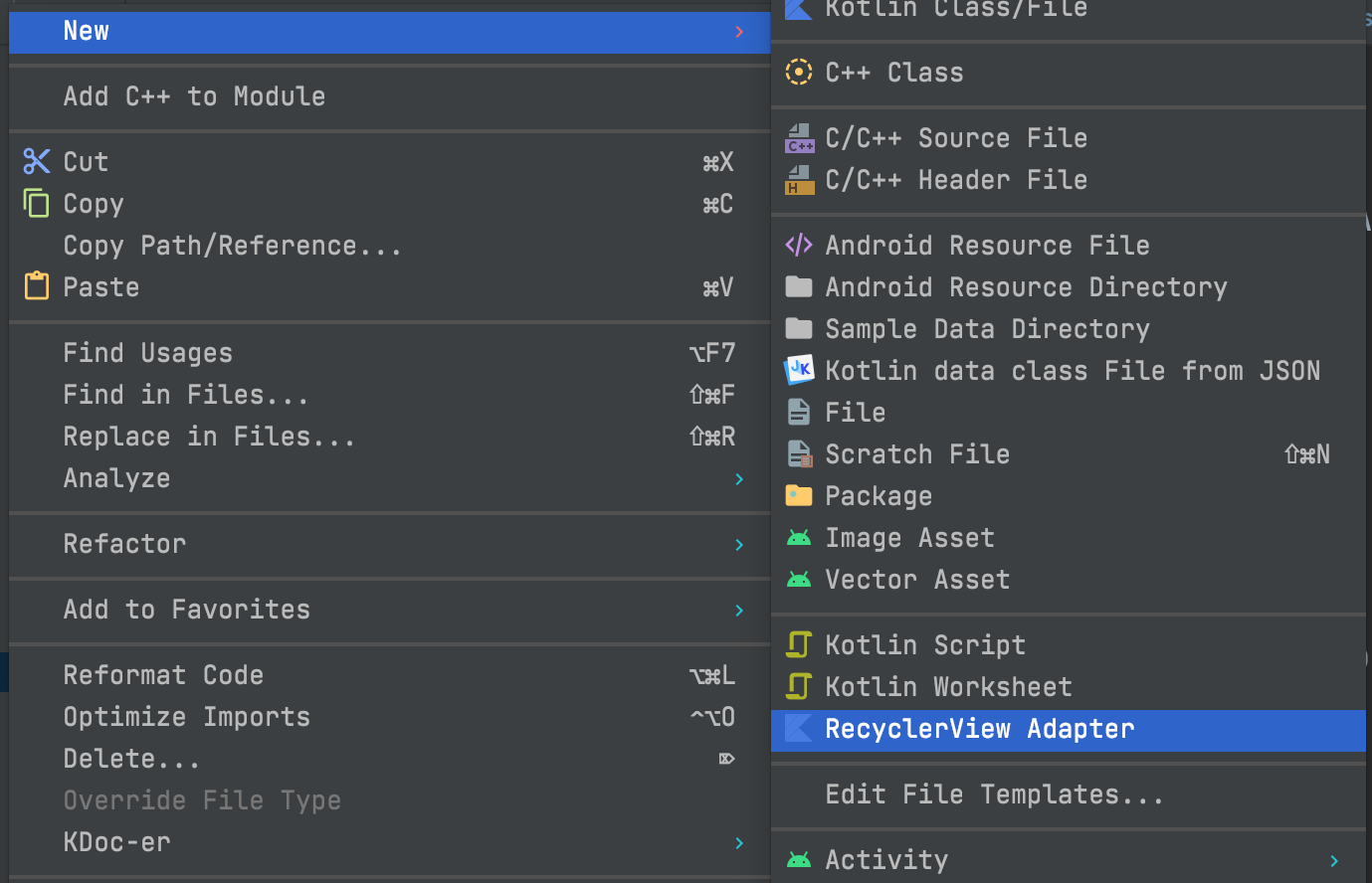This screenshot has width=1372, height=883.
Task: Click the Kotlin Script icon
Action: 798,644
